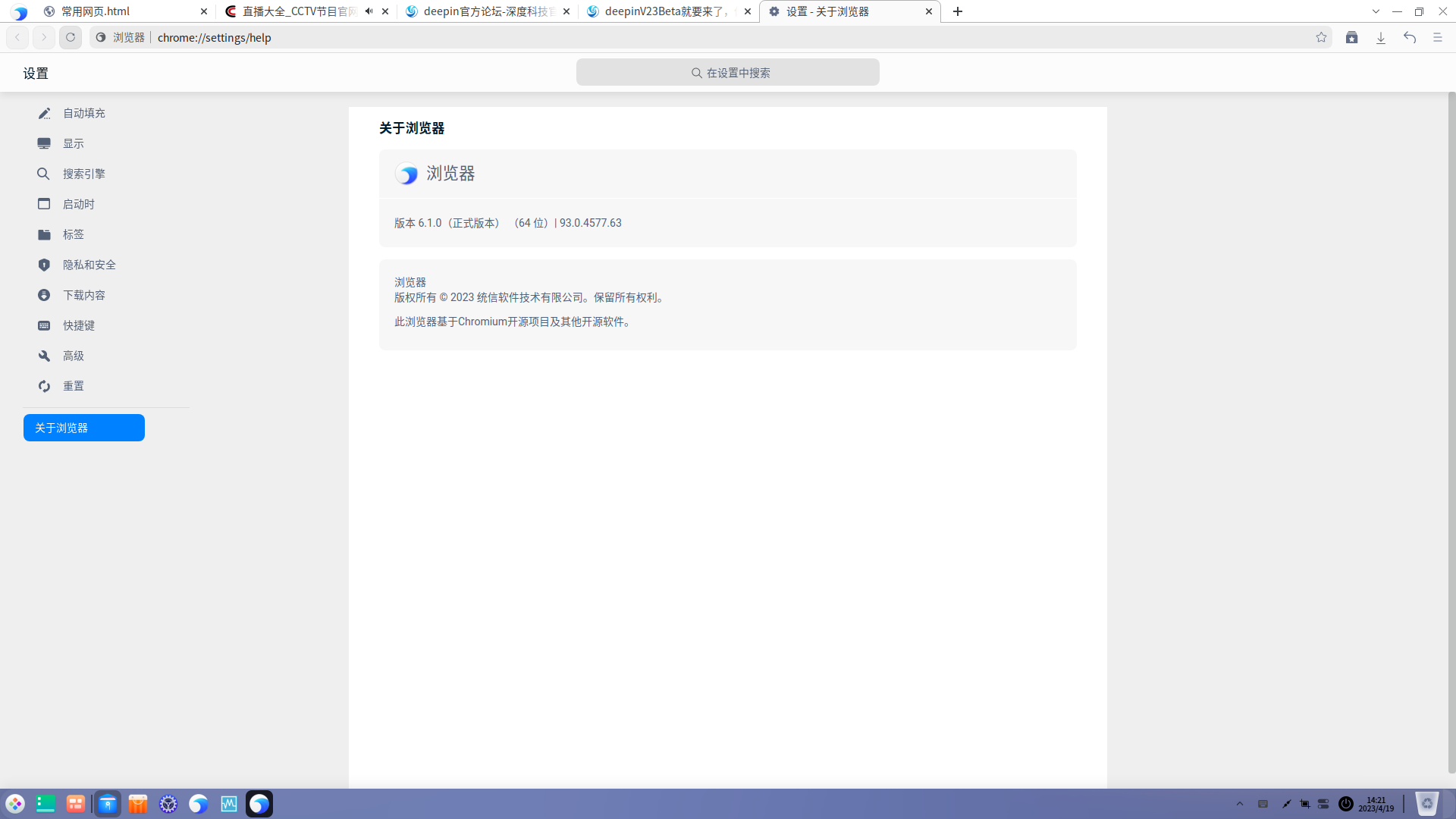1456x819 pixels.
Task: Reload the current settings page
Action: point(71,37)
